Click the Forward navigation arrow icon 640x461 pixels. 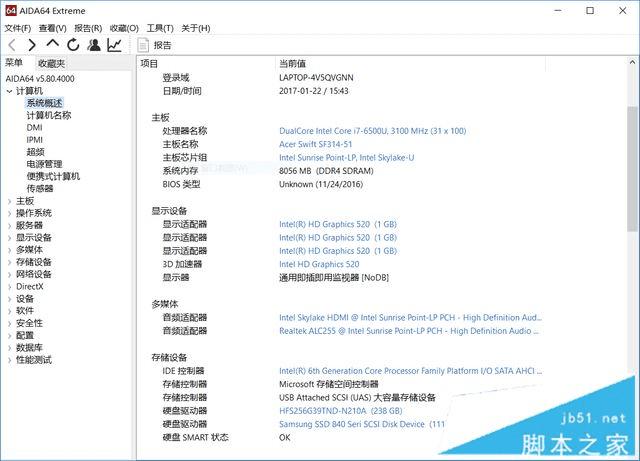click(x=32, y=45)
